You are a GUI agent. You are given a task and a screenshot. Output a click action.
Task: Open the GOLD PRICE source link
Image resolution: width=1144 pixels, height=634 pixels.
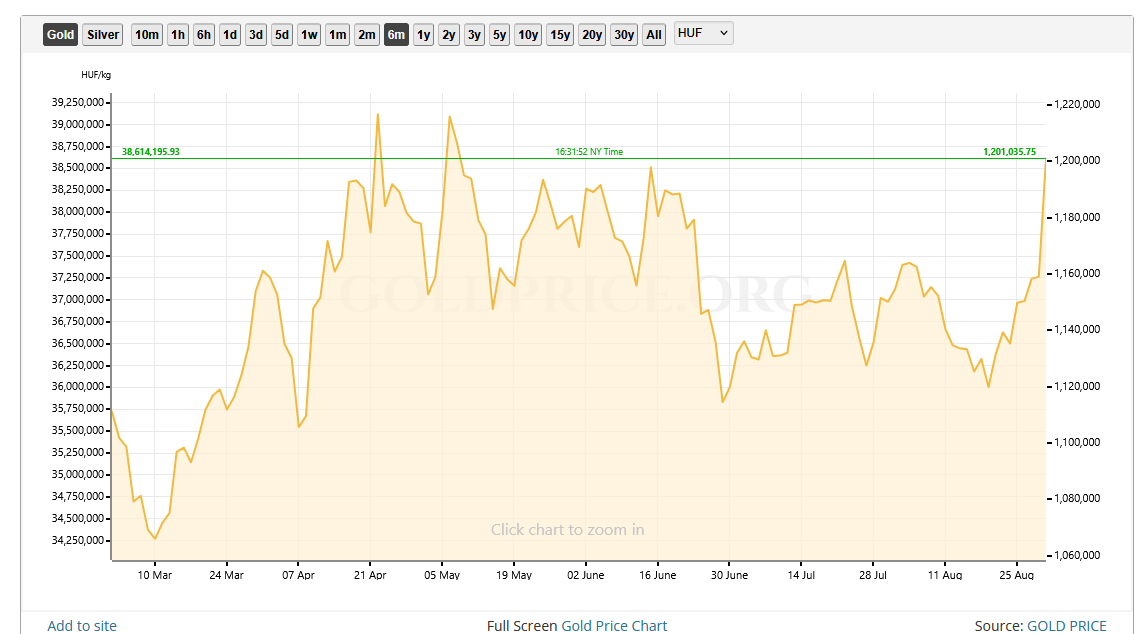[x=1067, y=625]
